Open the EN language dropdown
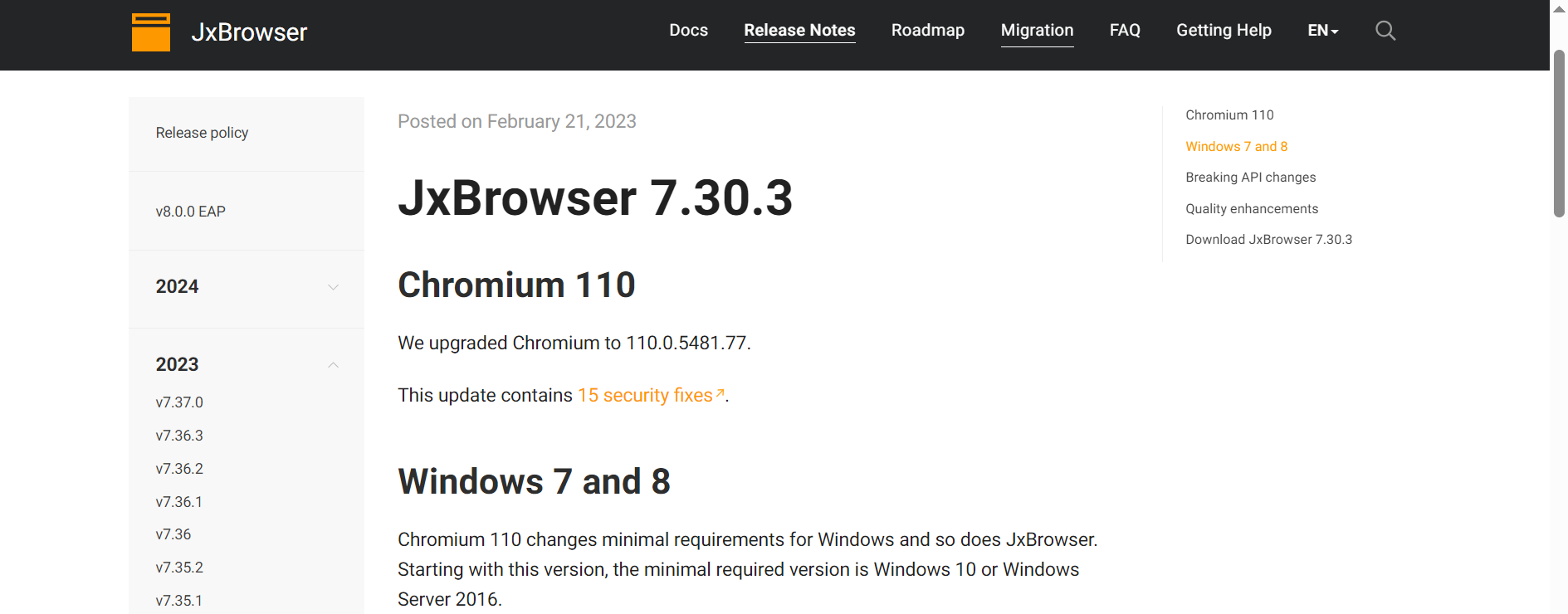This screenshot has width=1568, height=614. tap(1322, 31)
